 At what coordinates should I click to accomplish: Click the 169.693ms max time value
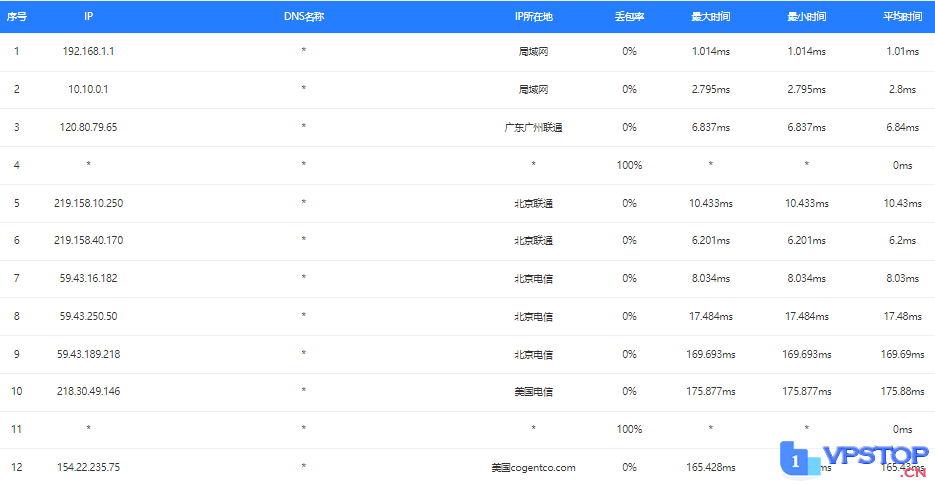710,354
